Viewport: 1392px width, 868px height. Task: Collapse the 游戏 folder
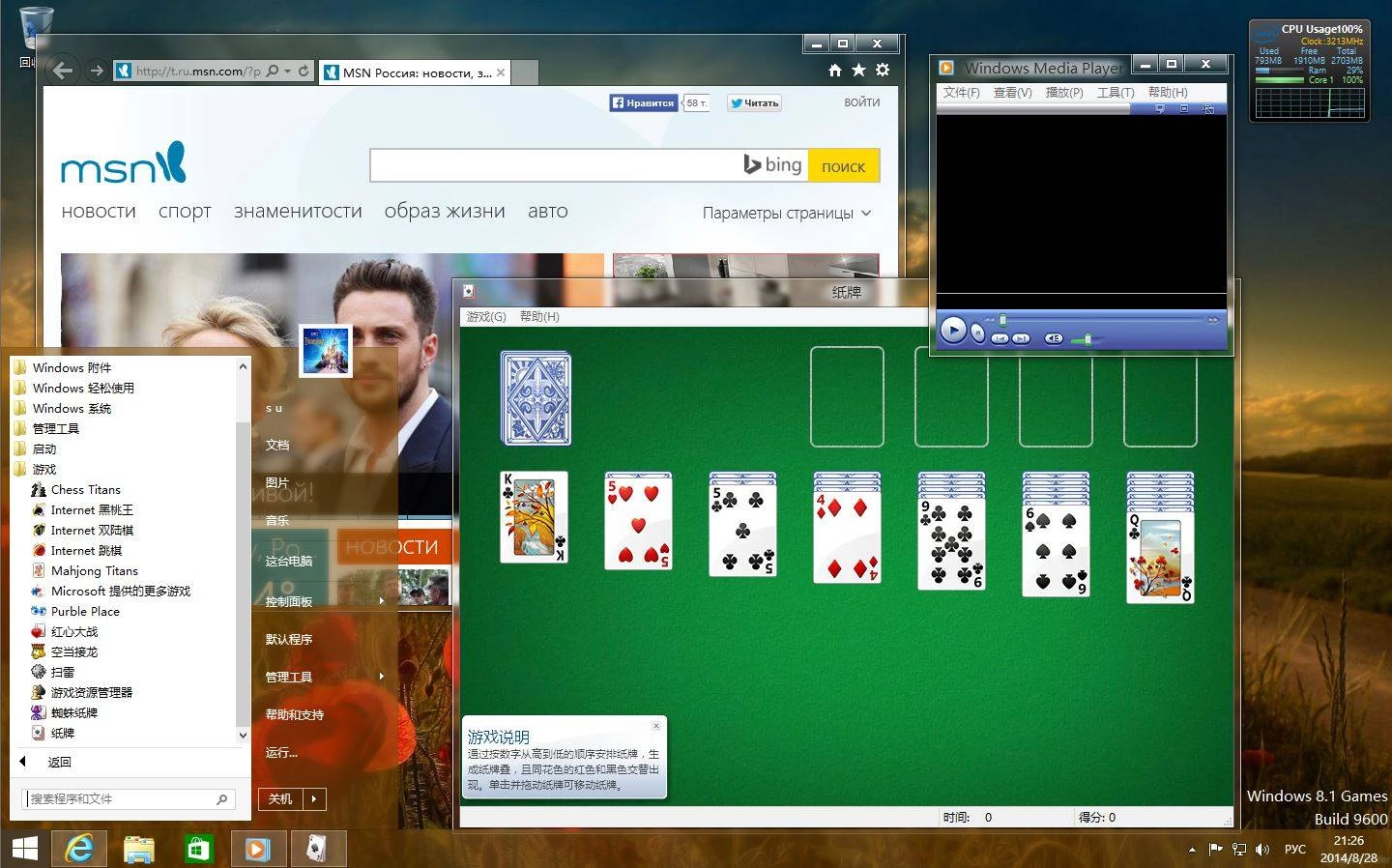click(35, 470)
